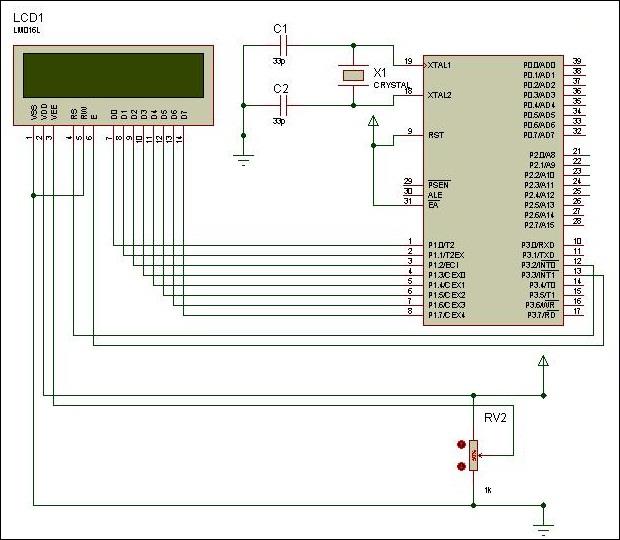The width and height of the screenshot is (620, 540).
Task: Click the P1.7/CEX4 pin label
Action: (447, 315)
